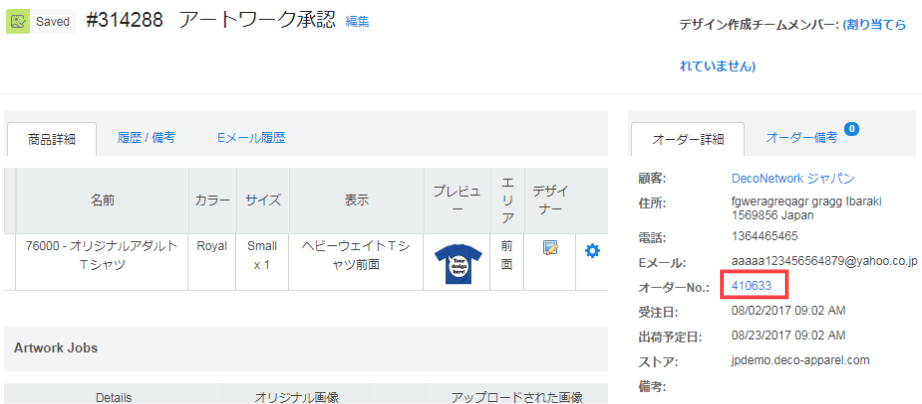Click the blue gear settings icon
922x404 pixels.
coord(592,250)
